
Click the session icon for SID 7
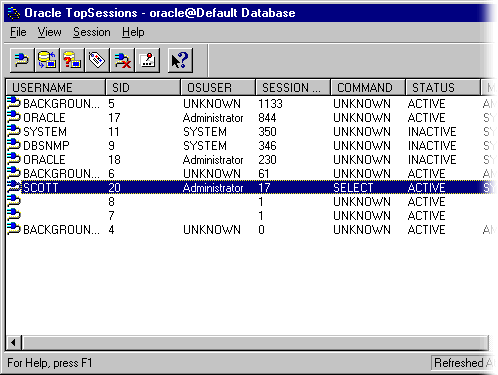pos(14,215)
